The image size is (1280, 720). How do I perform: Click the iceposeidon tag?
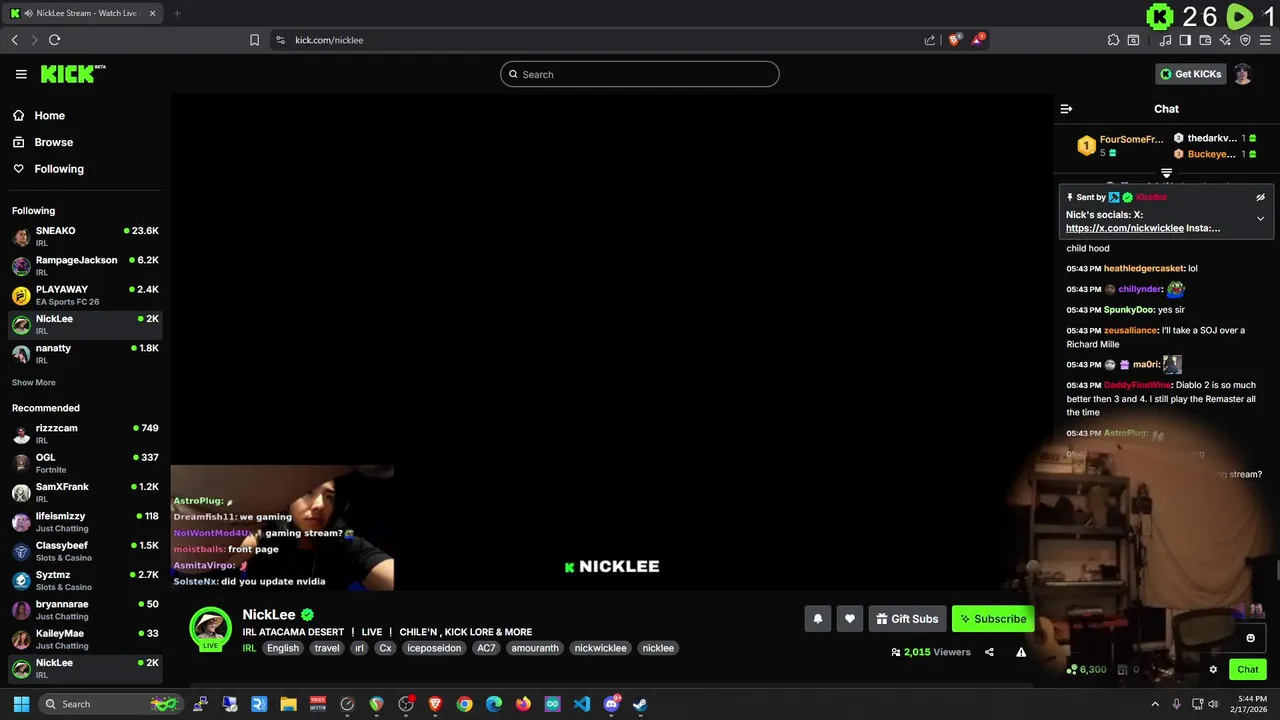coord(434,648)
